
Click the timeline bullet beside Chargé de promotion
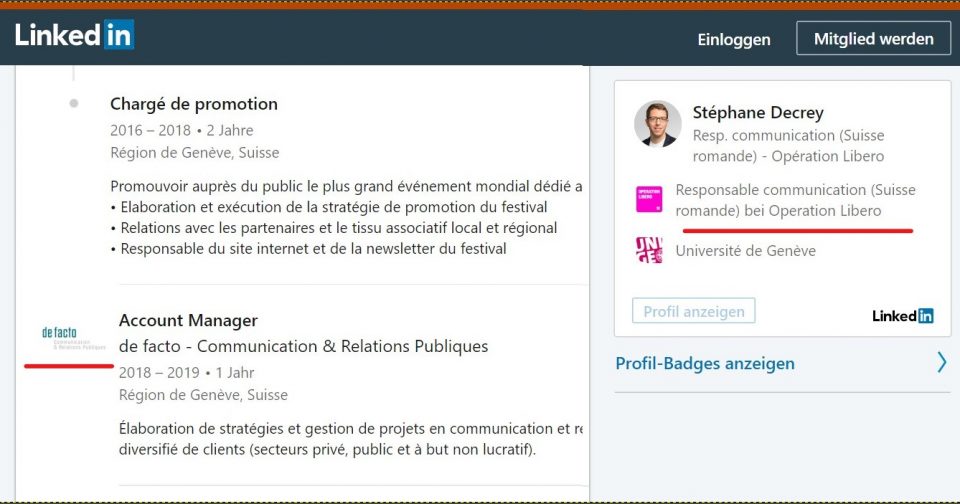tap(74, 103)
